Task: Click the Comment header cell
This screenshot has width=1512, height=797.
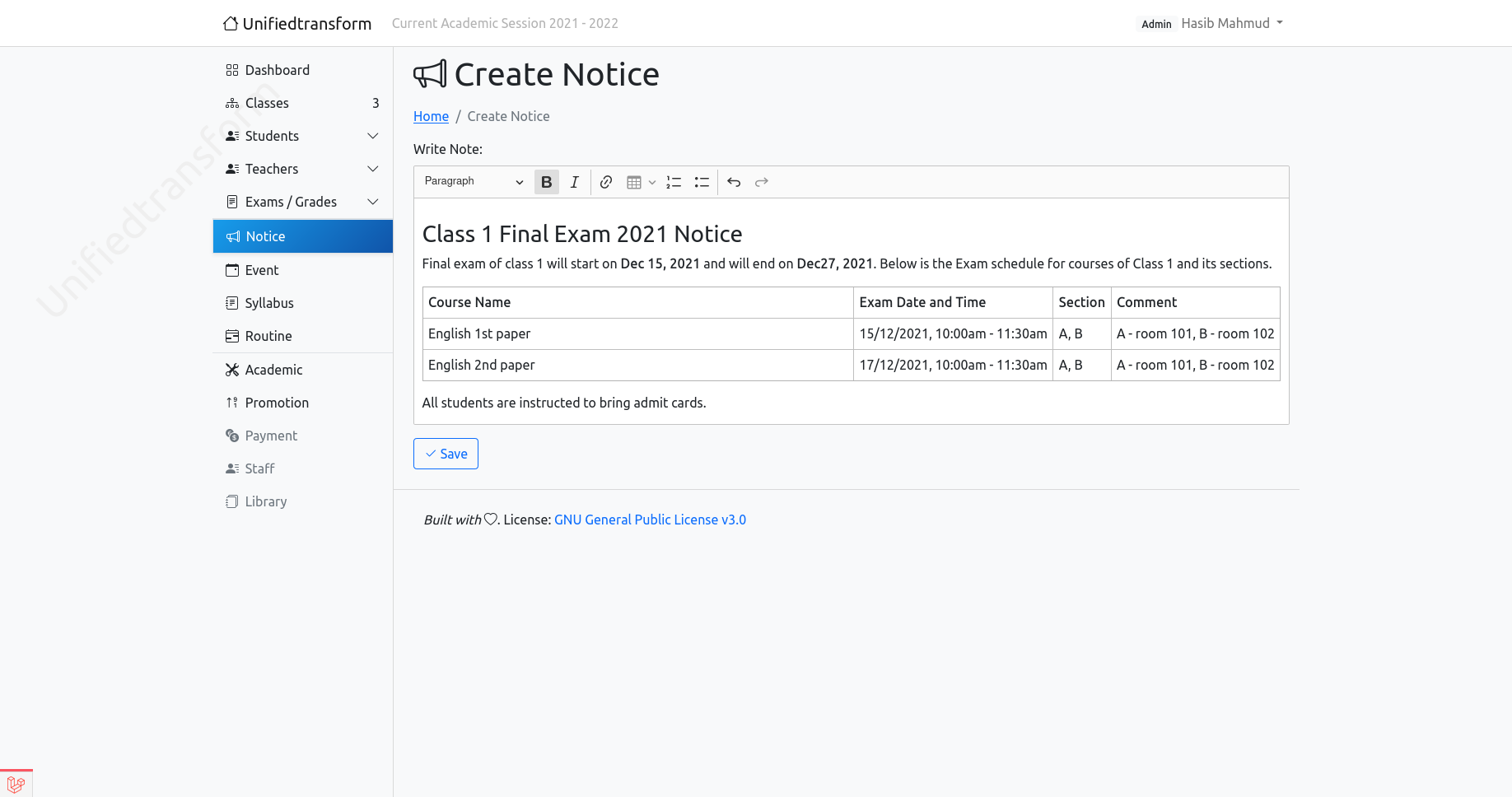Action: (1196, 302)
